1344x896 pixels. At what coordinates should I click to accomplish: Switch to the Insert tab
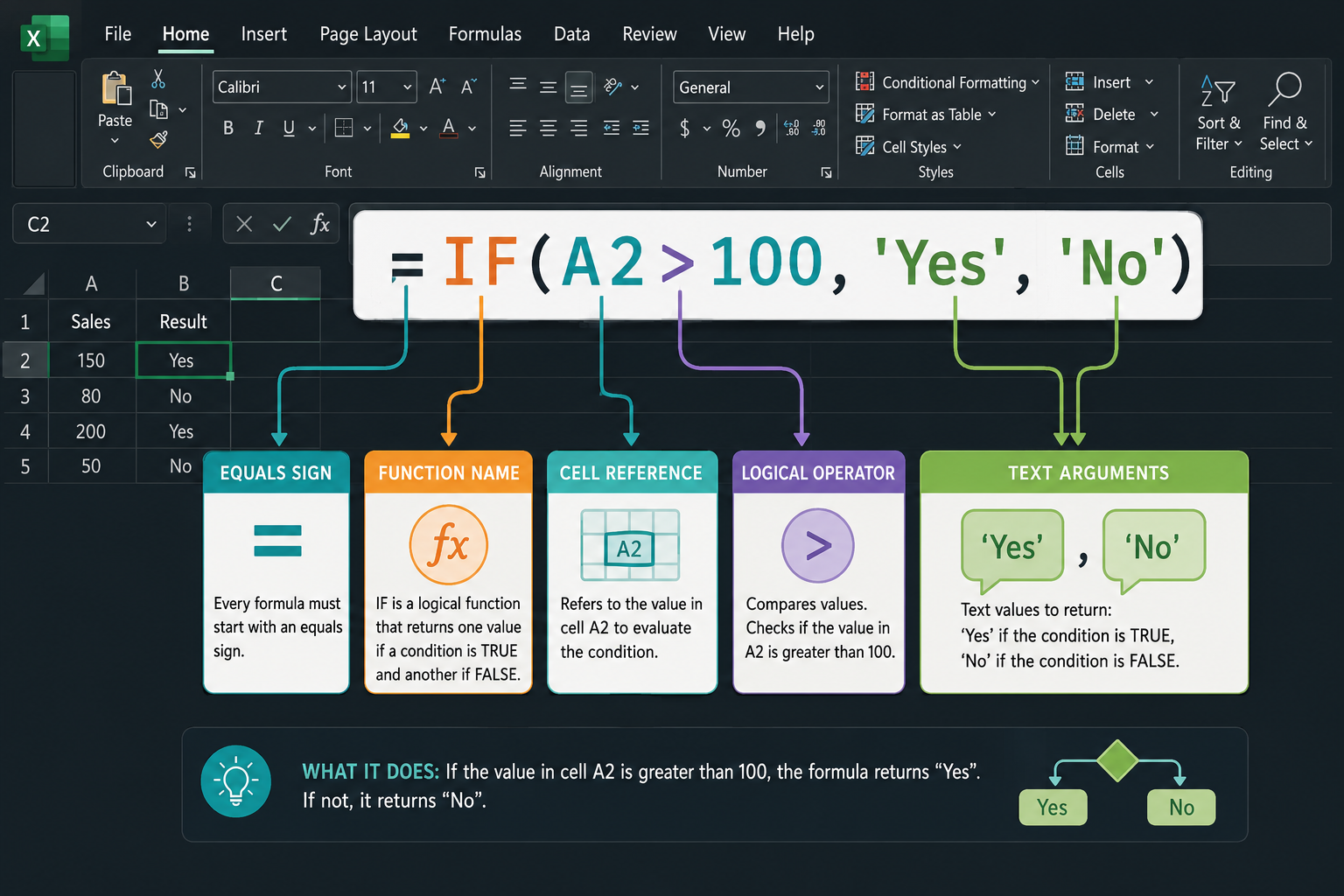coord(263,34)
